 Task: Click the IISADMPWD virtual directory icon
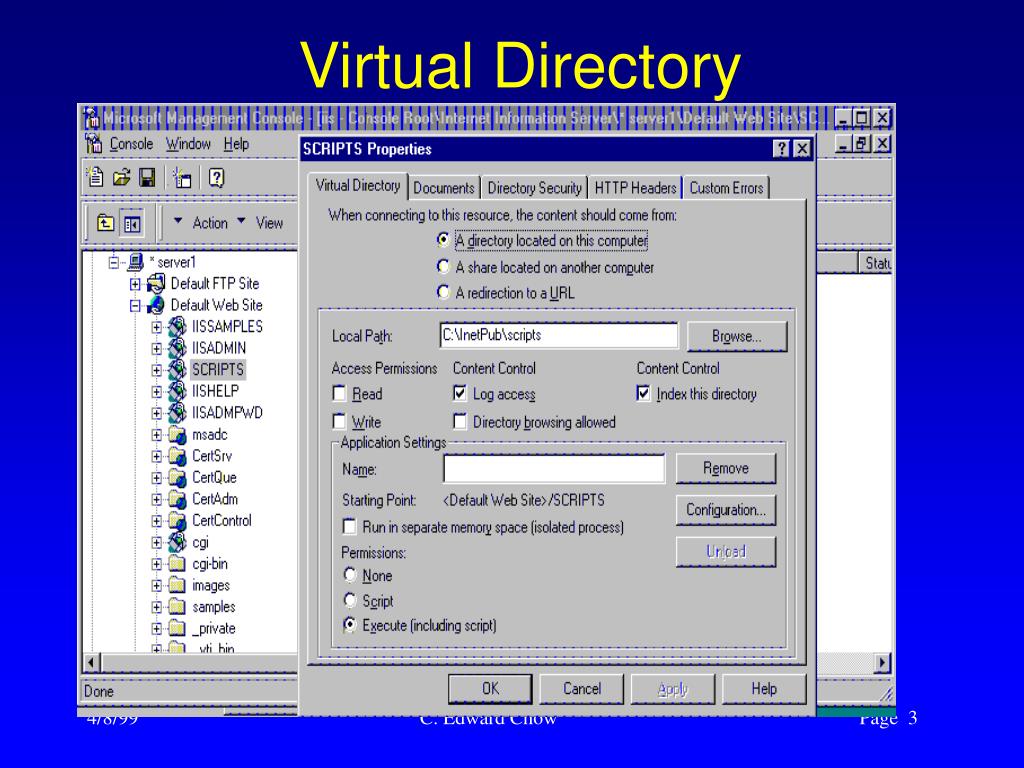177,413
